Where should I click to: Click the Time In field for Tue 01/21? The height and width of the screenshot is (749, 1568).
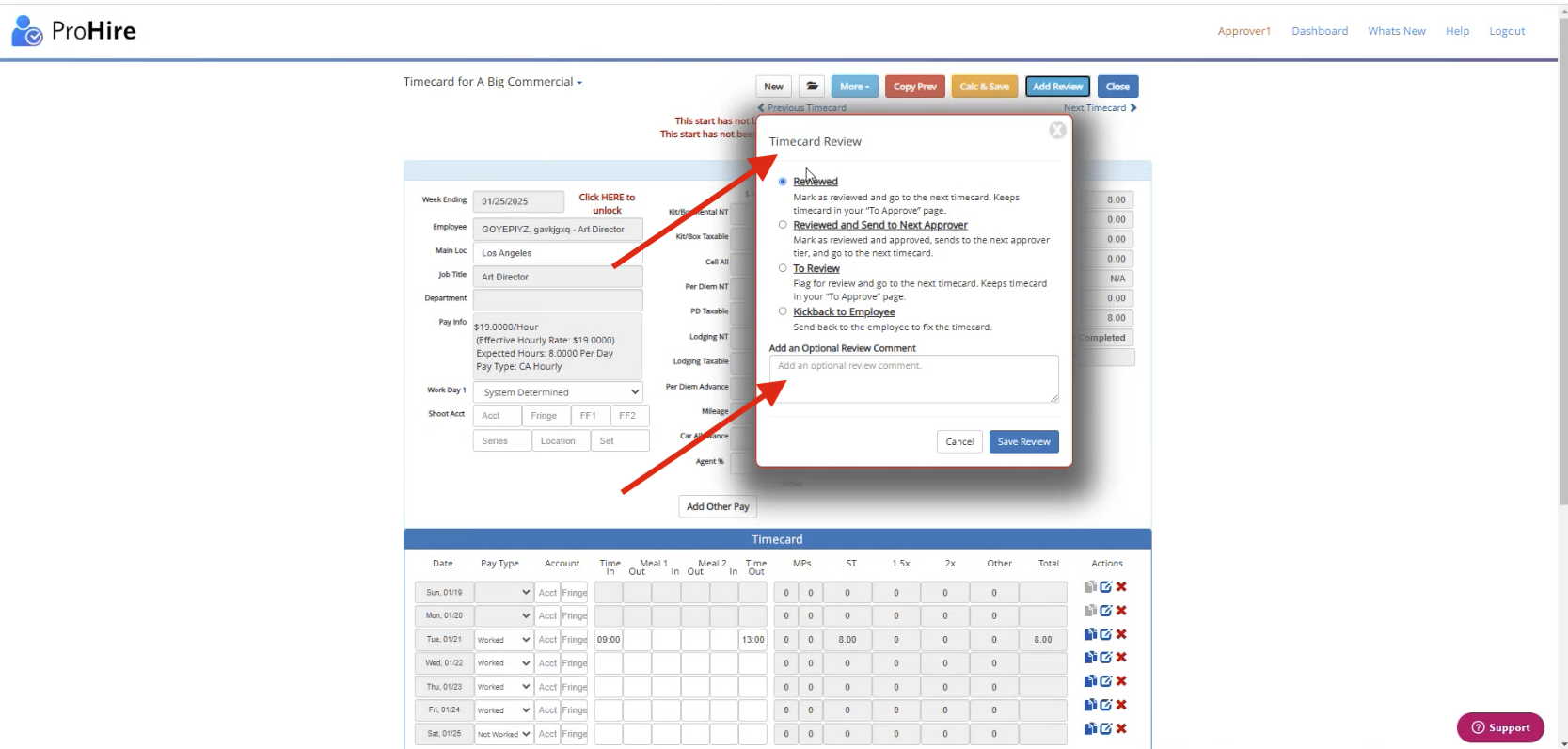click(609, 640)
